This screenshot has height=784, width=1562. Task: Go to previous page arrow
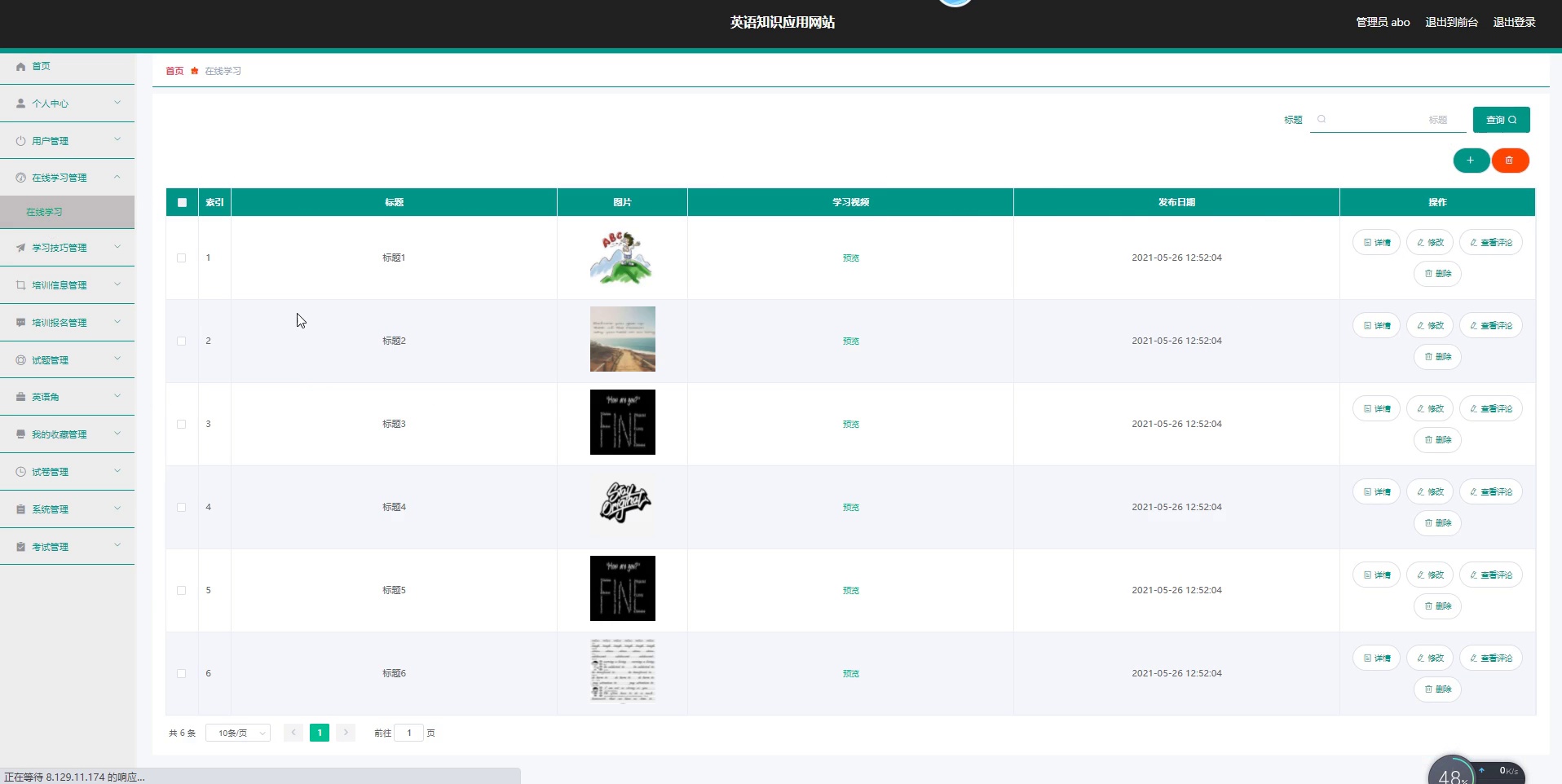click(x=293, y=733)
